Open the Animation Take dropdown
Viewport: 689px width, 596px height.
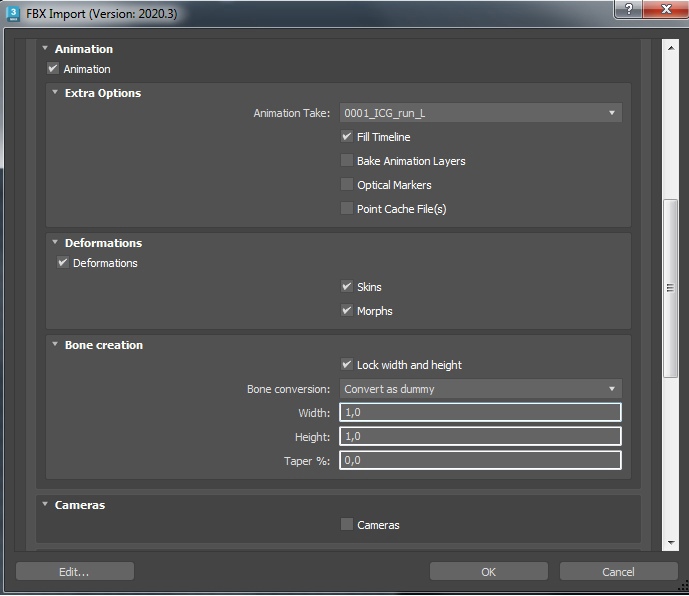pos(480,113)
